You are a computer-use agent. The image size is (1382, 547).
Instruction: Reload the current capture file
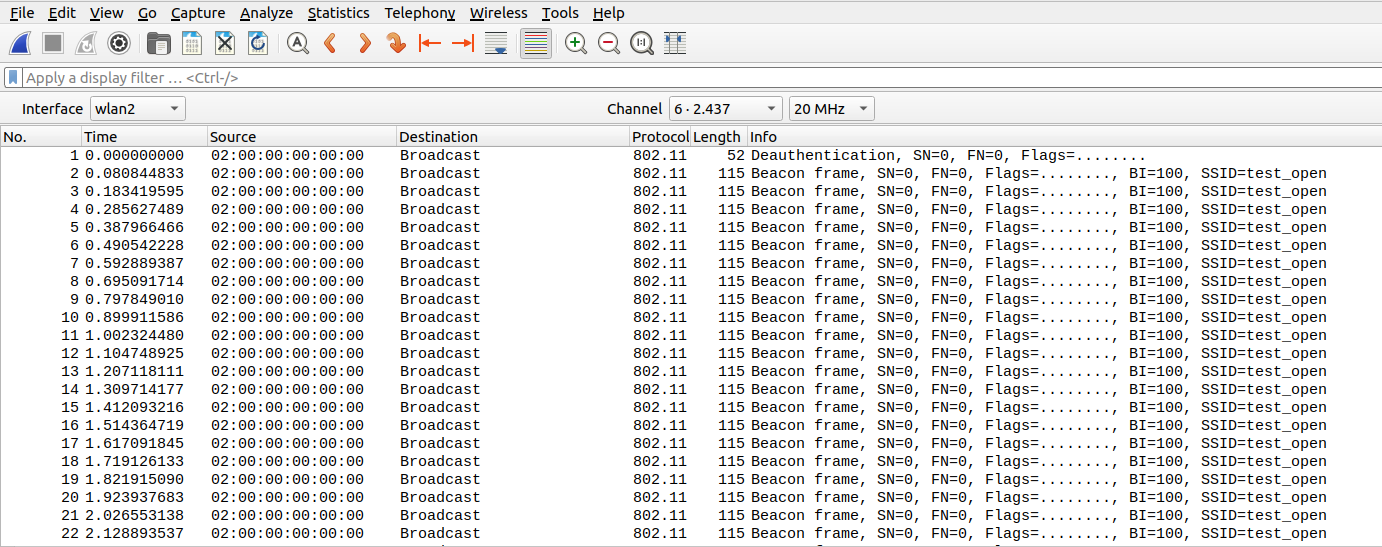(258, 43)
